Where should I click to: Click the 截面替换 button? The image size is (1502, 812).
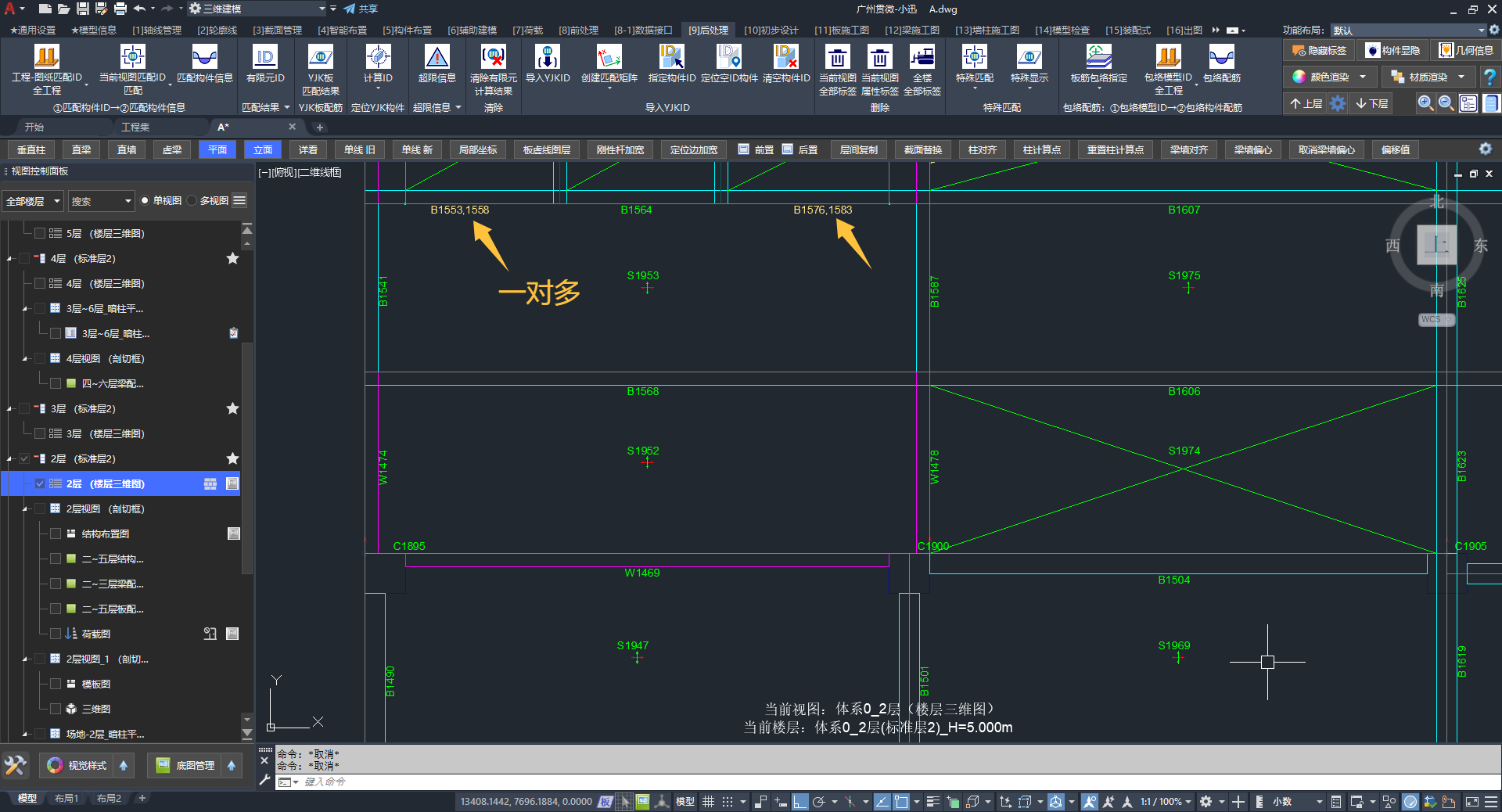coord(923,149)
